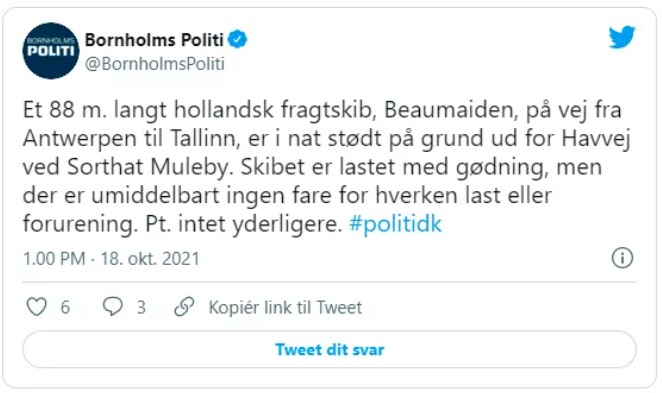Open the Bornholms Politi profile picture

(x=51, y=51)
